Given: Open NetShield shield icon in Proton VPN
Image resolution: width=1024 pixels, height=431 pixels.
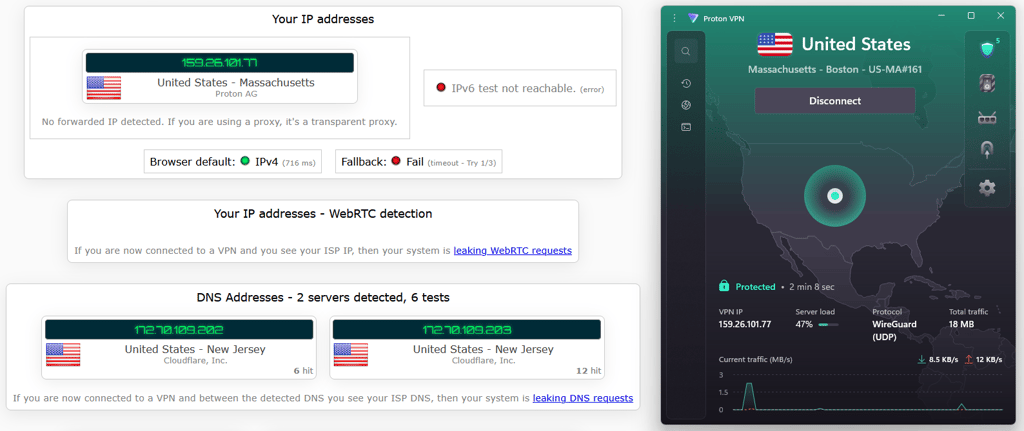Looking at the screenshot, I should pos(987,50).
